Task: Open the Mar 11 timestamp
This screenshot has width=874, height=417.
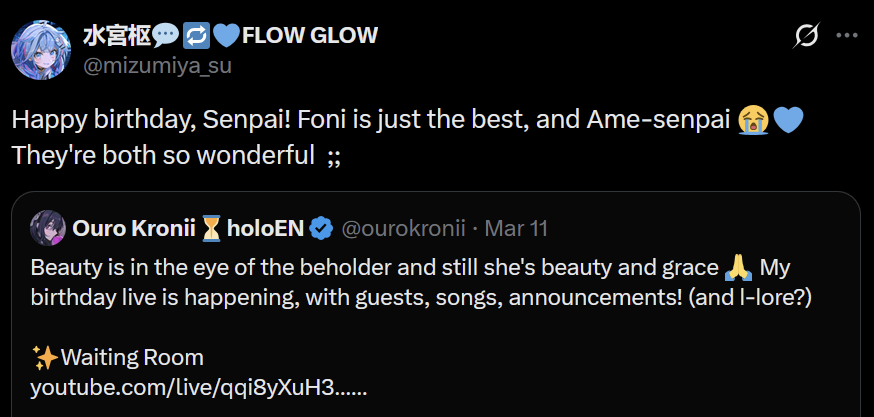Action: pyautogui.click(x=517, y=228)
